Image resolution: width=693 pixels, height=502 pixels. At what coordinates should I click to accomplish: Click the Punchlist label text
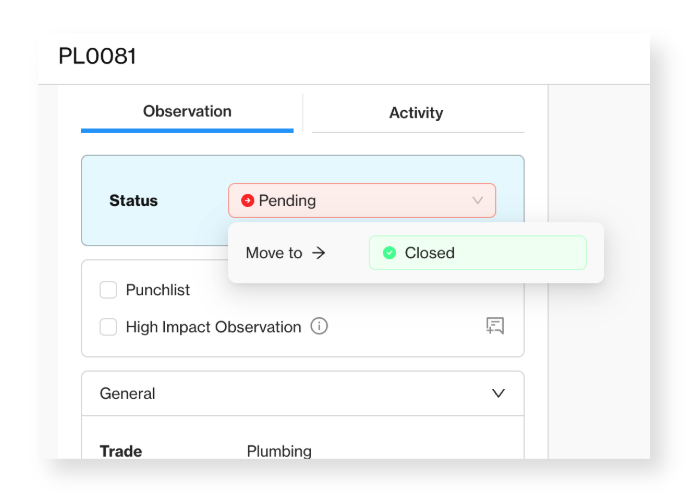point(158,290)
